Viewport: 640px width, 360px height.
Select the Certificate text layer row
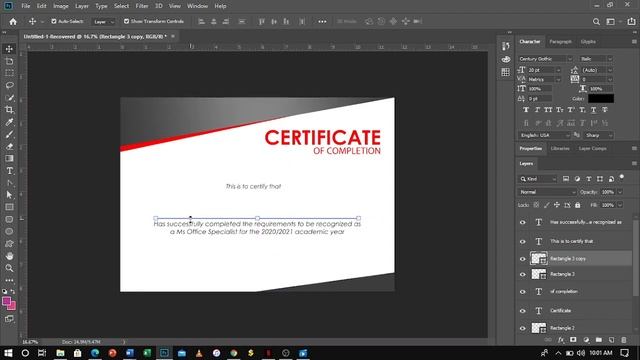[574, 311]
